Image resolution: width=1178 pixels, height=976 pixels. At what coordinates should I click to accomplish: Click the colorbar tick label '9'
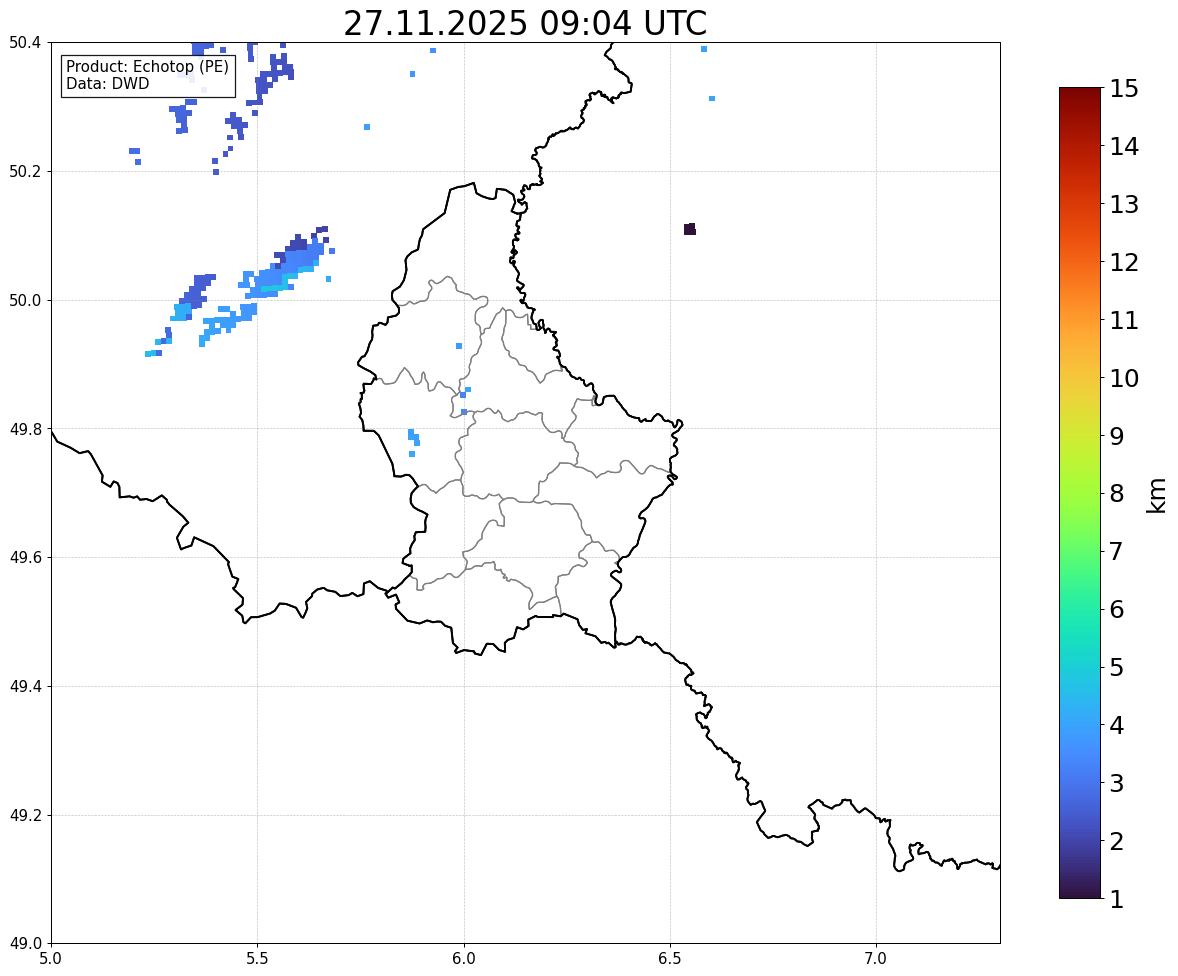[x=1117, y=436]
